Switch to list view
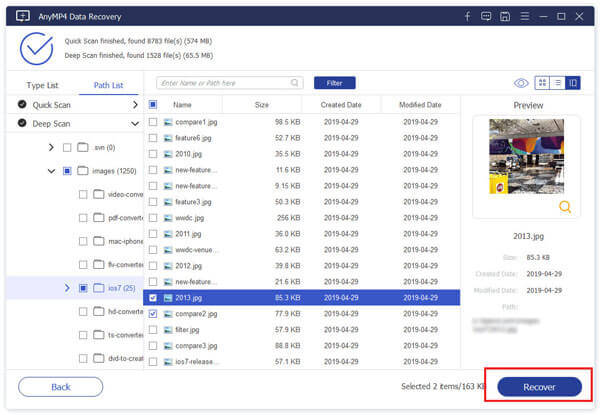 click(x=557, y=83)
